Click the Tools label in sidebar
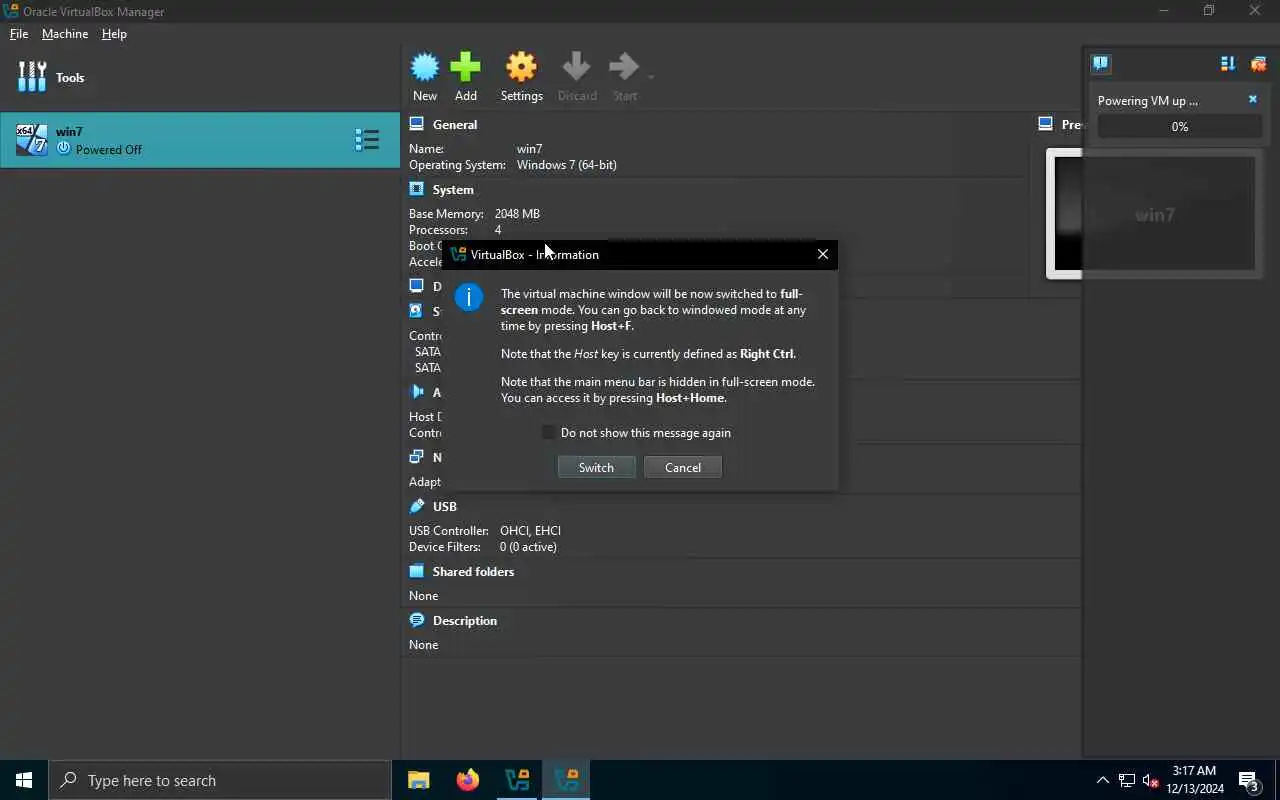The image size is (1280, 800). point(70,77)
